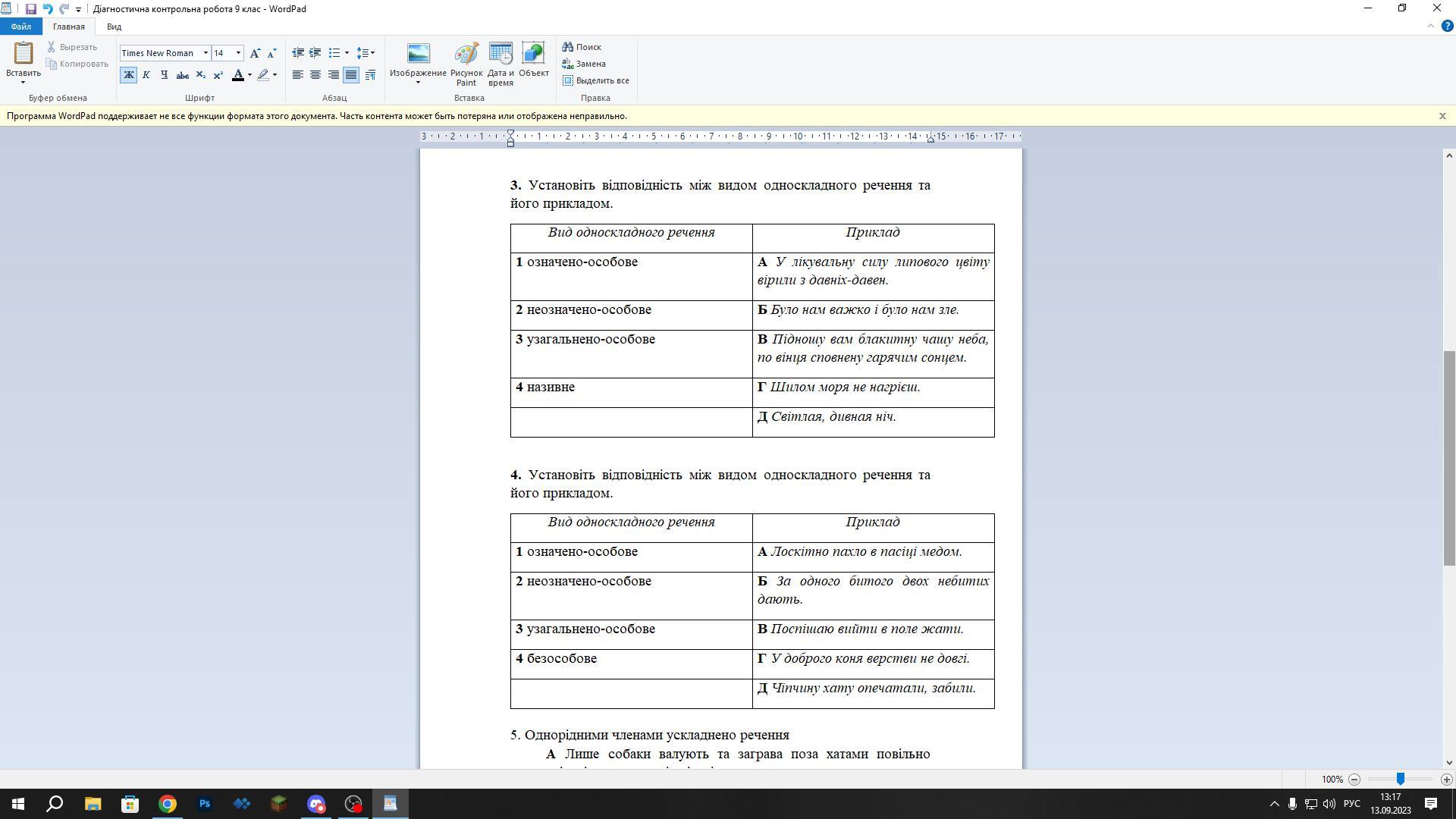
Task: Click the zoom slider handle
Action: 1401,779
